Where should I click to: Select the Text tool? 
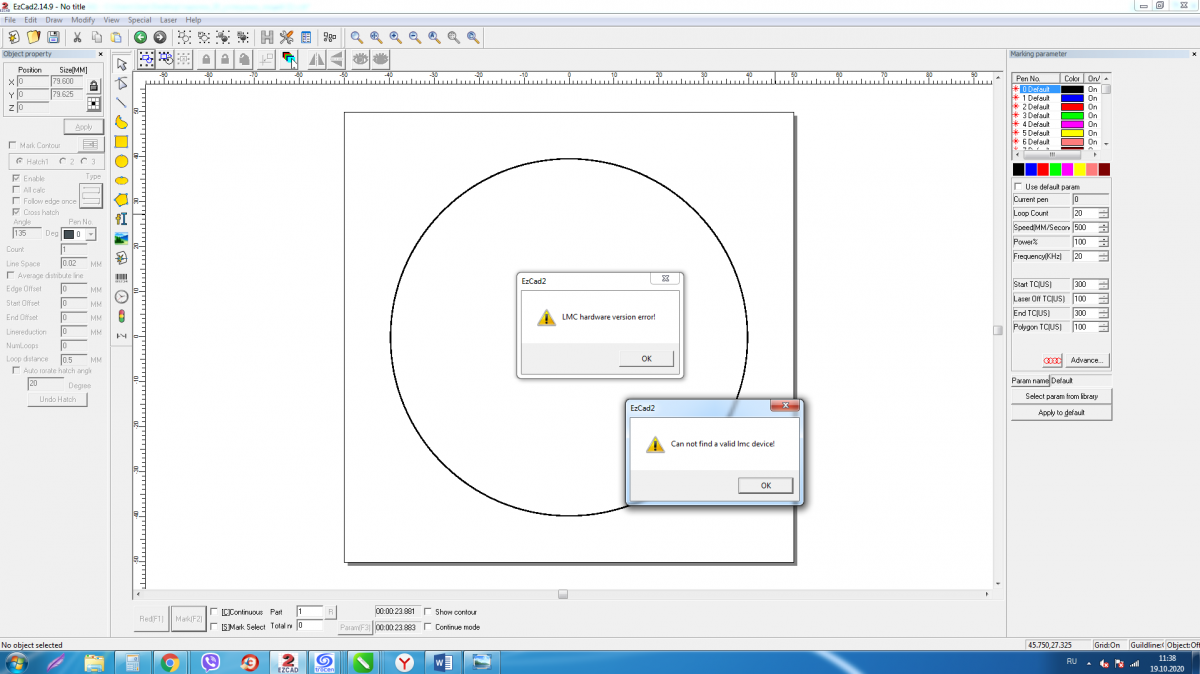pos(121,219)
